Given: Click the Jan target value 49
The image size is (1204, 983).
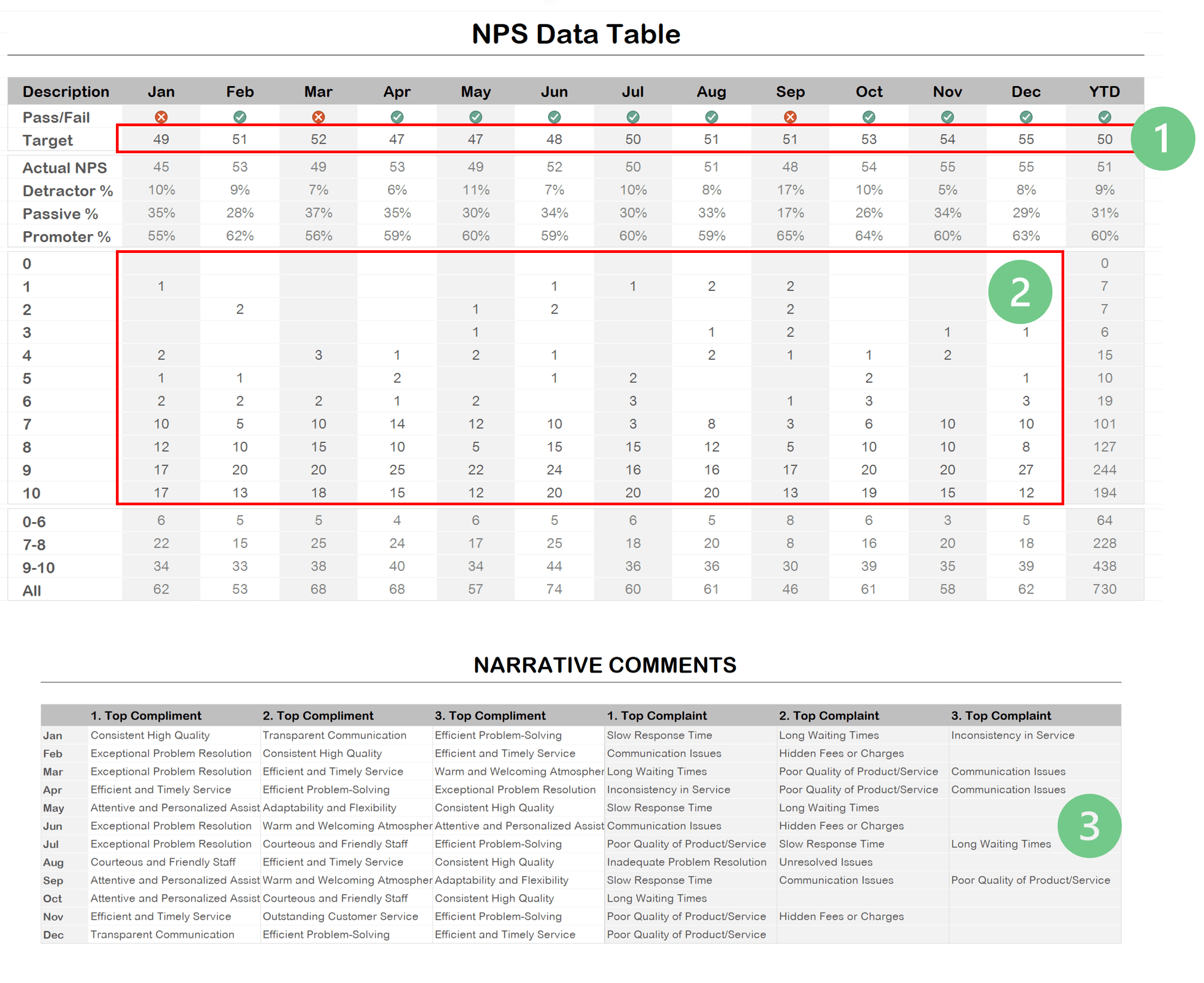Looking at the screenshot, I should pyautogui.click(x=161, y=139).
